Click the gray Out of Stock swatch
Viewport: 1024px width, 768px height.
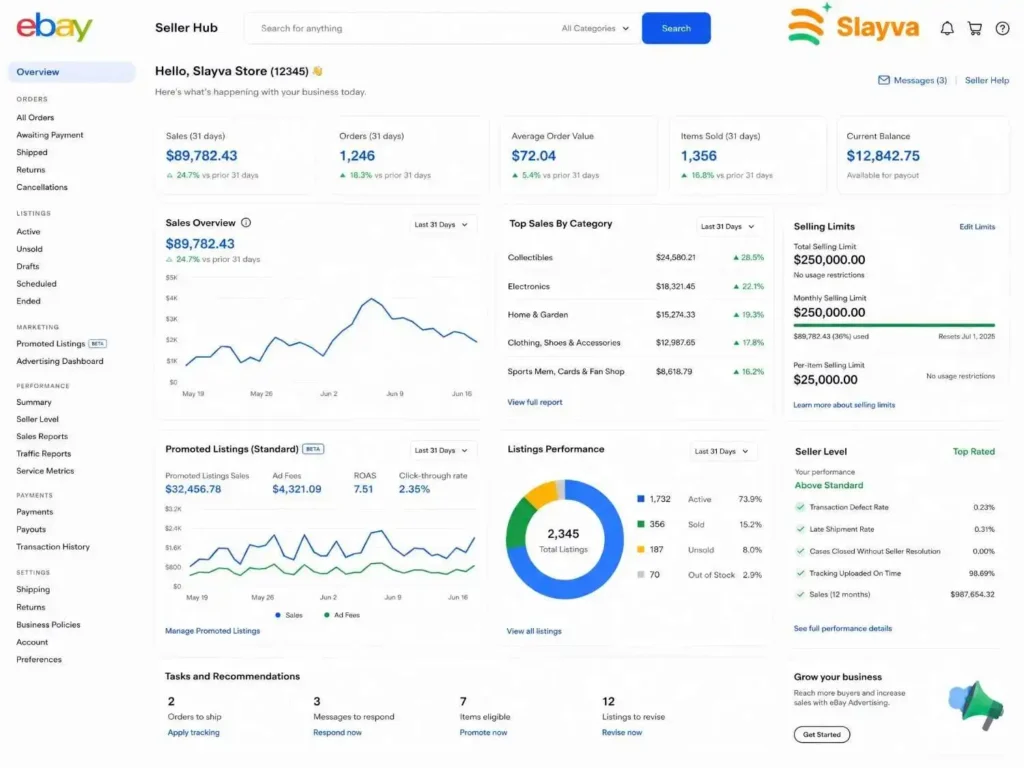click(641, 575)
